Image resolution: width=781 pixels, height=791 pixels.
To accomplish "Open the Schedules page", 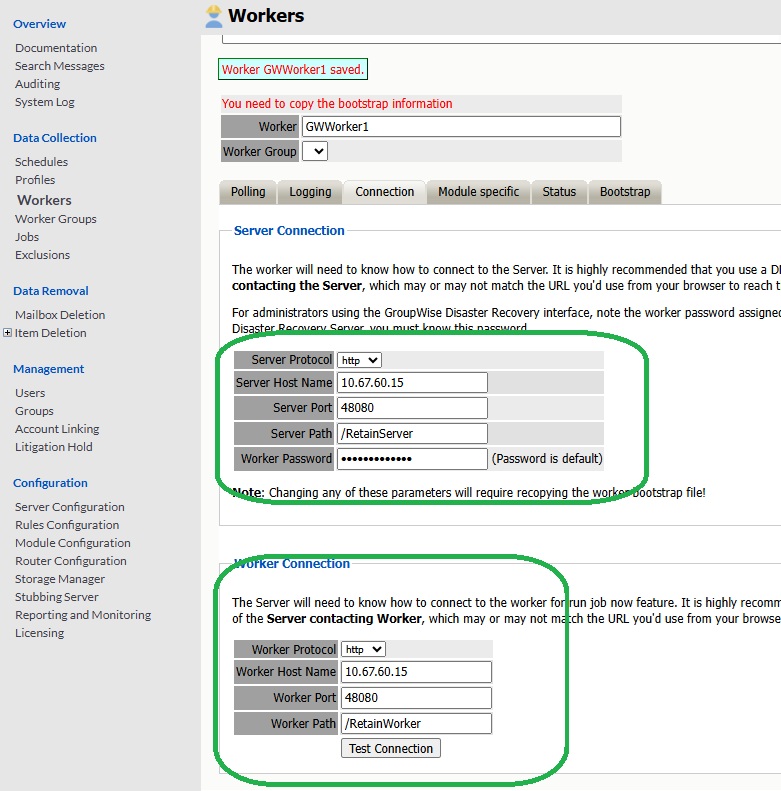I will pos(41,162).
